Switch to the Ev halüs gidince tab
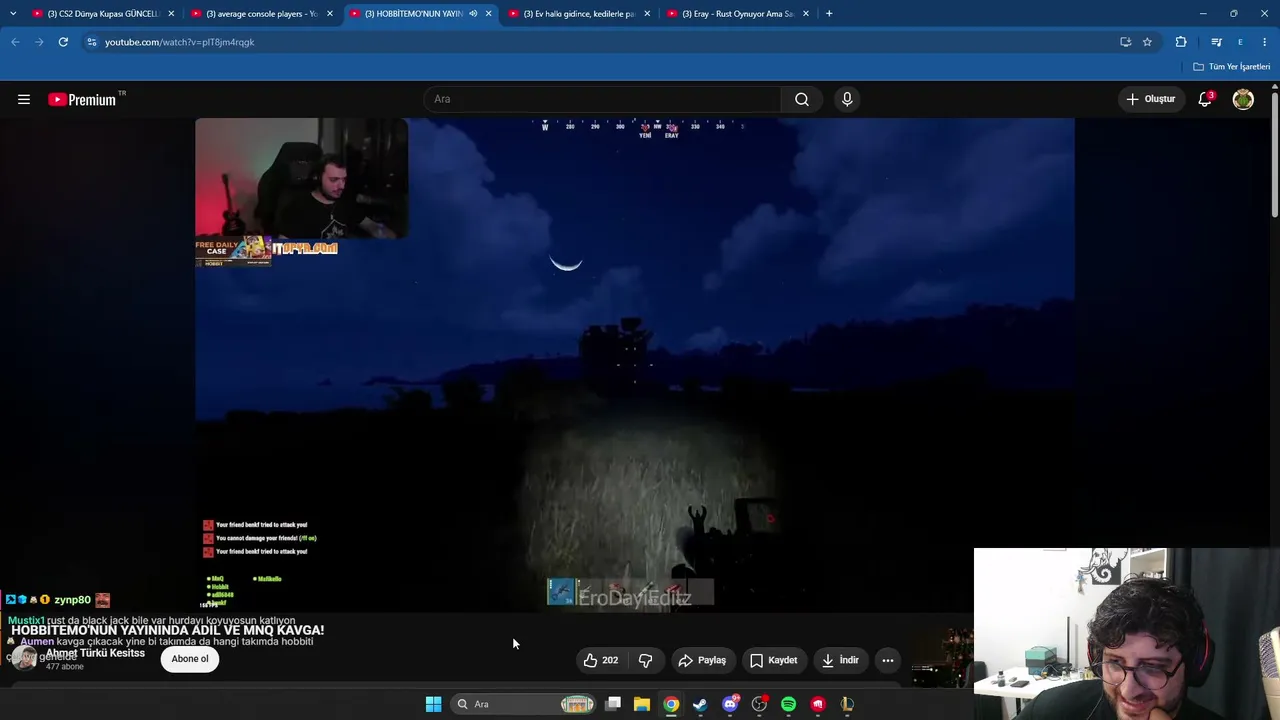 (x=579, y=14)
